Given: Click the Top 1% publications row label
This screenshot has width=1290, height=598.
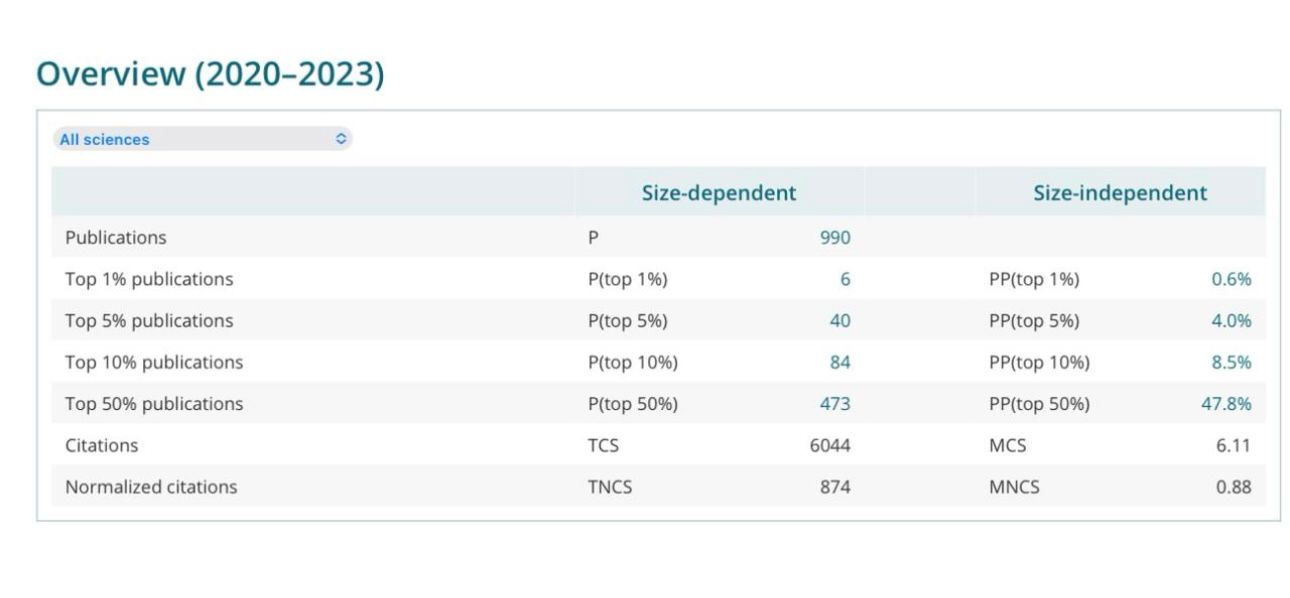Looking at the screenshot, I should pyautogui.click(x=149, y=280).
